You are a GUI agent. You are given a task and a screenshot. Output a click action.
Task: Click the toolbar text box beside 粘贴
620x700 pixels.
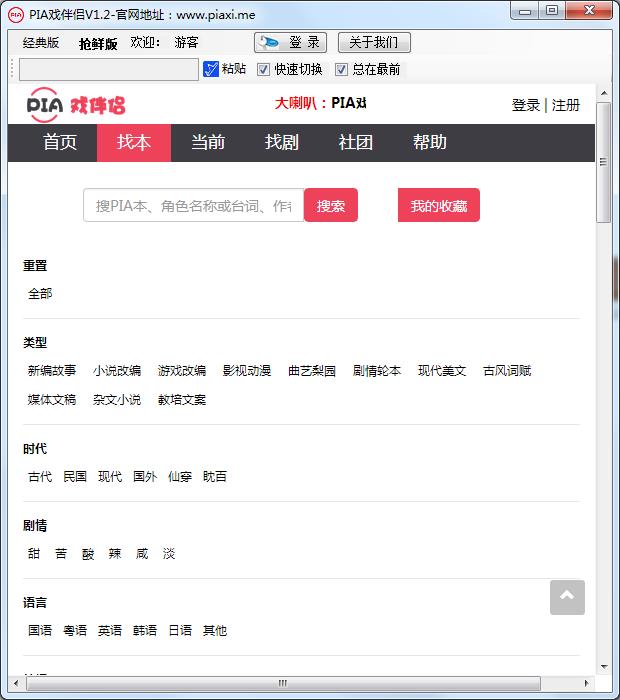pos(109,70)
